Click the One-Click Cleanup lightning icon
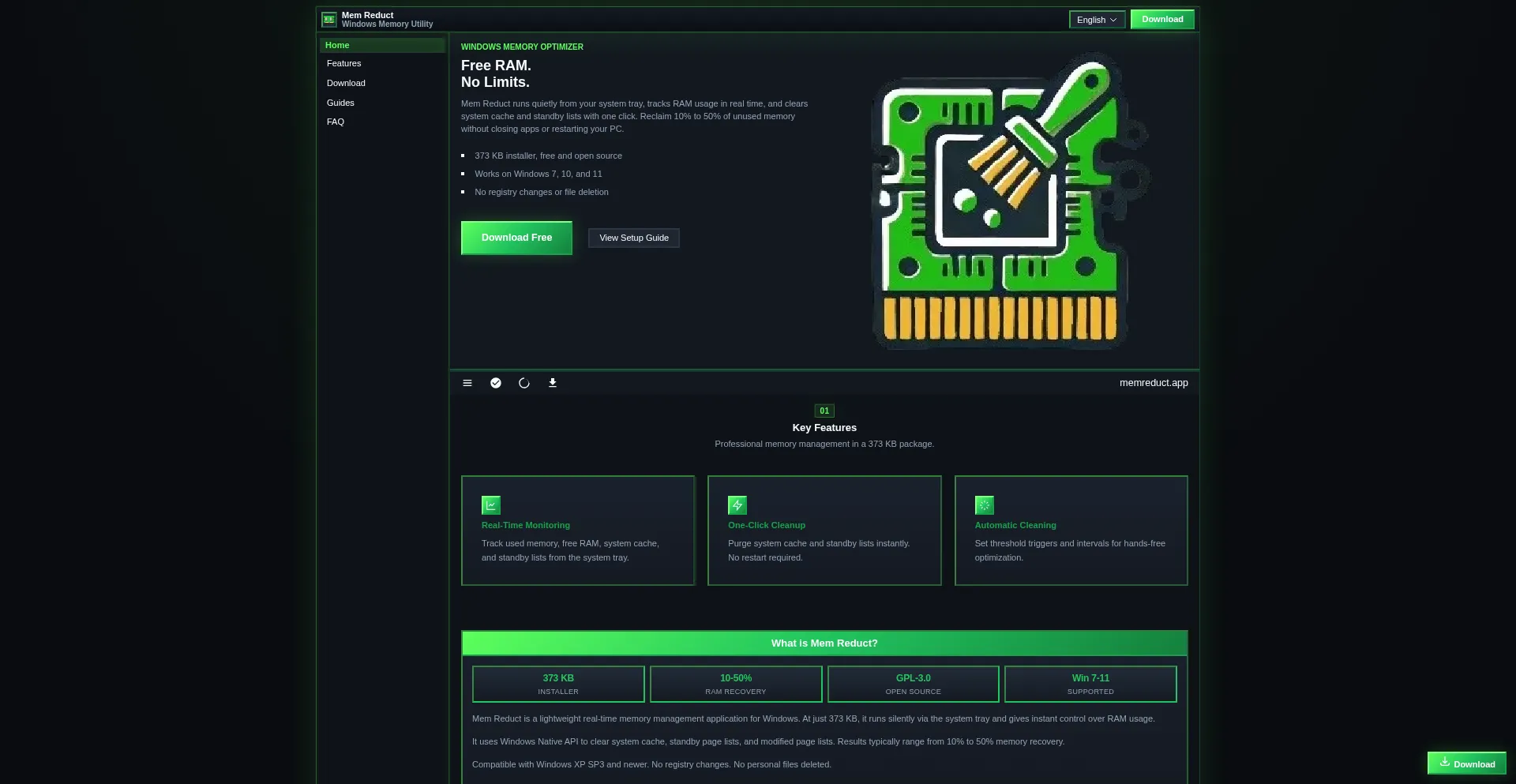This screenshot has height=784, width=1516. point(737,505)
